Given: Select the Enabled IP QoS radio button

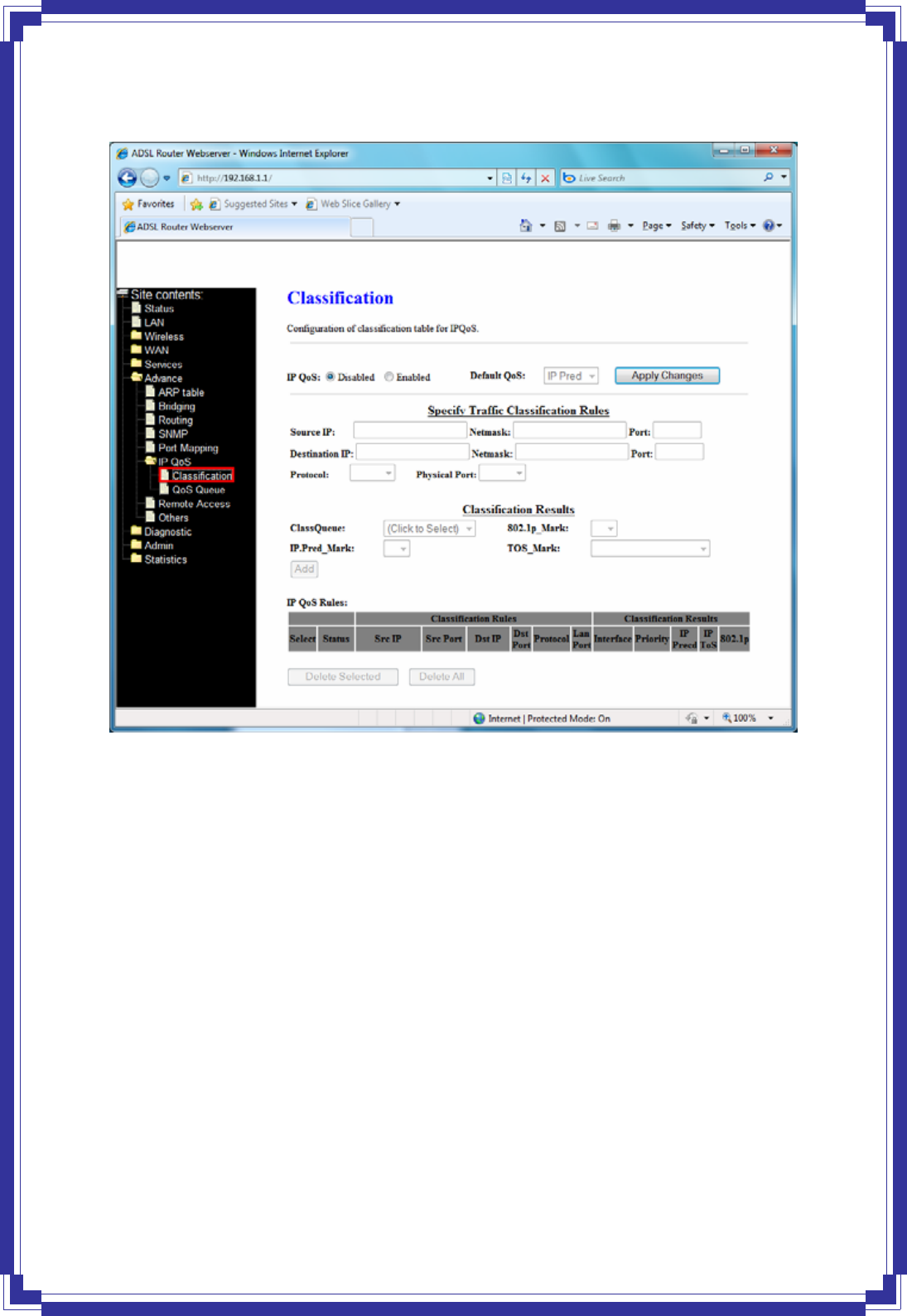Looking at the screenshot, I should click(x=388, y=377).
